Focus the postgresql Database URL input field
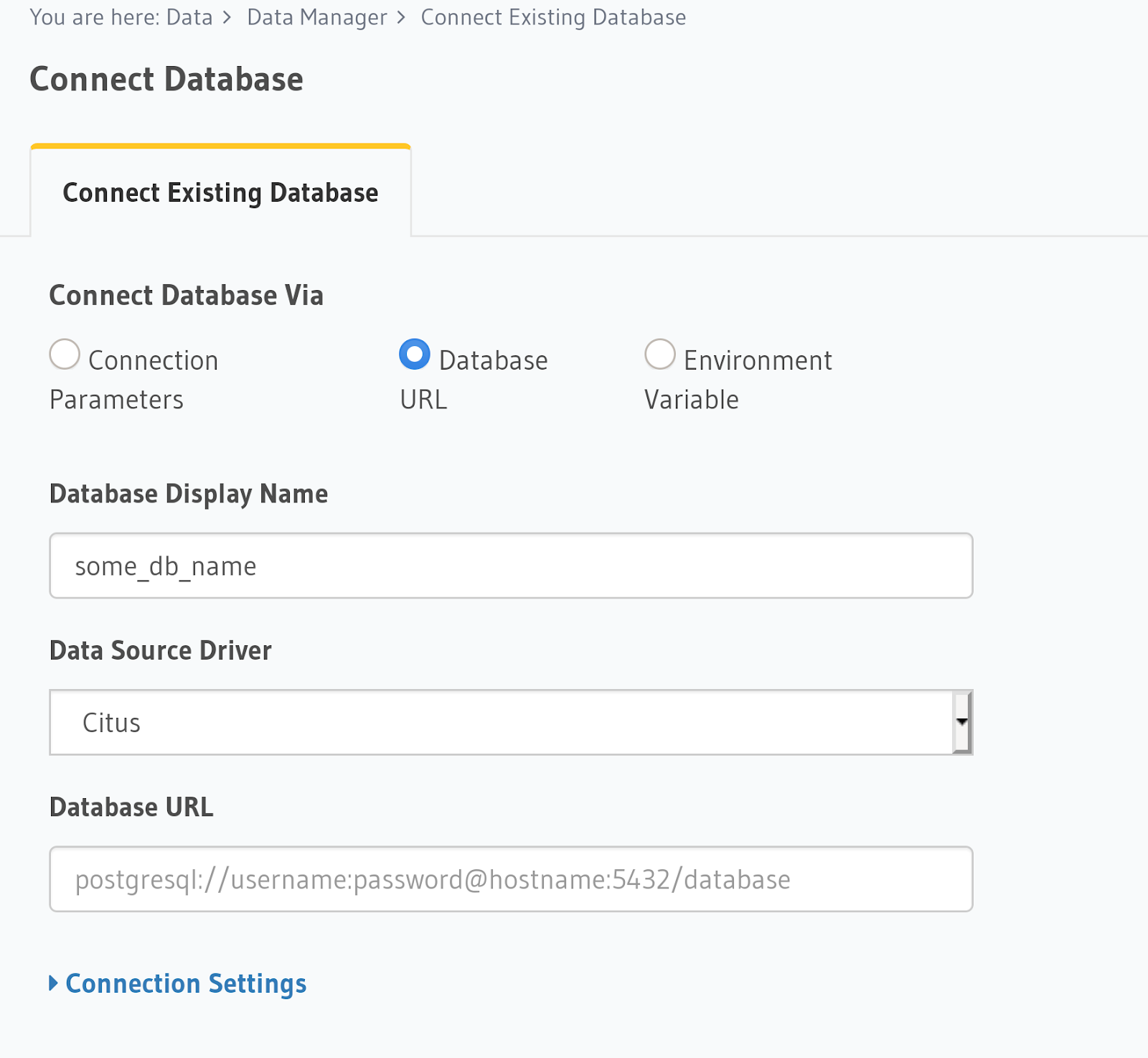The width and height of the screenshot is (1148, 1058). pos(510,879)
